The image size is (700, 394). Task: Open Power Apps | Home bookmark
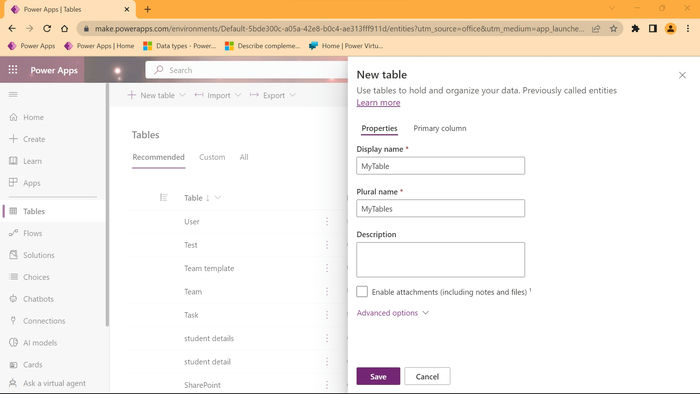tap(99, 46)
